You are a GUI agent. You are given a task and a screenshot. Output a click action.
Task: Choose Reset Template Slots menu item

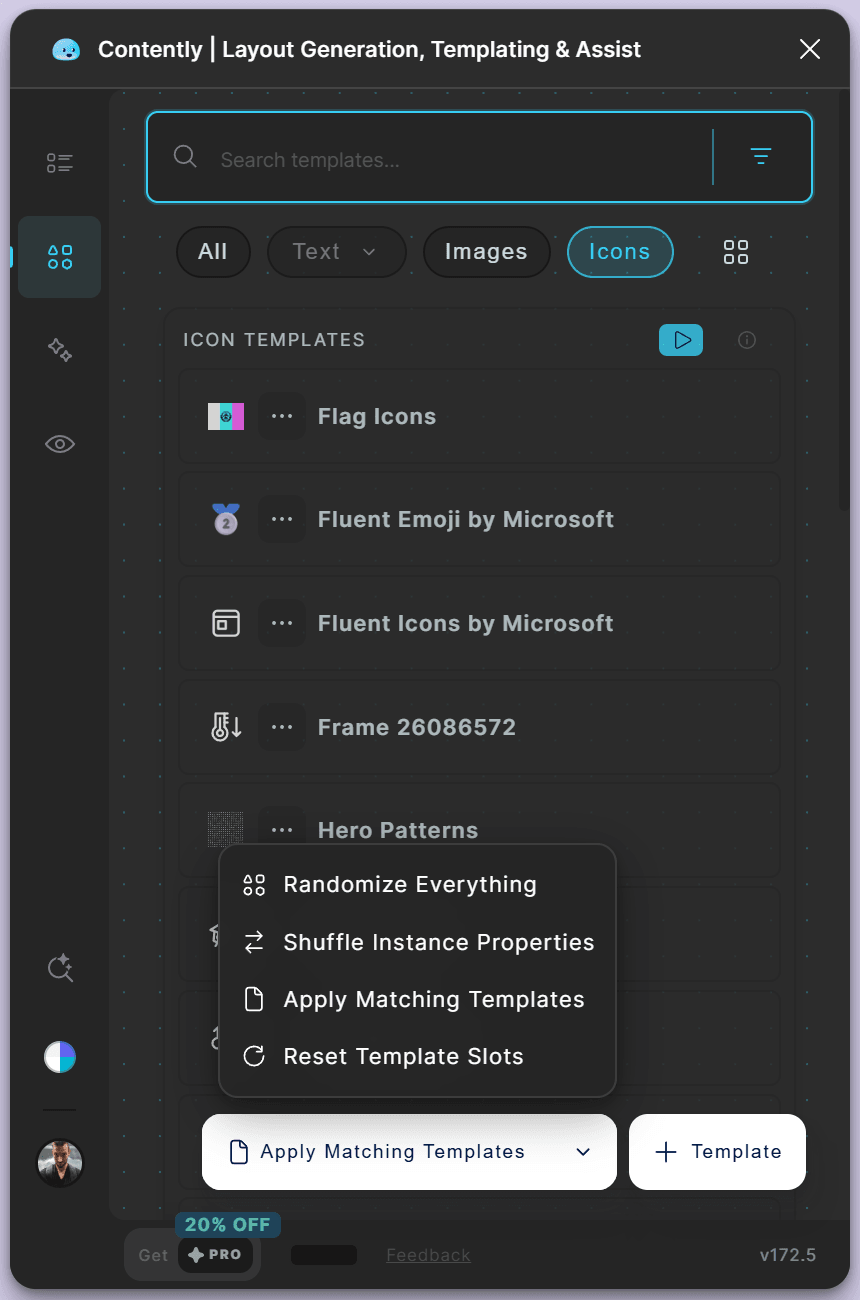point(417,1056)
